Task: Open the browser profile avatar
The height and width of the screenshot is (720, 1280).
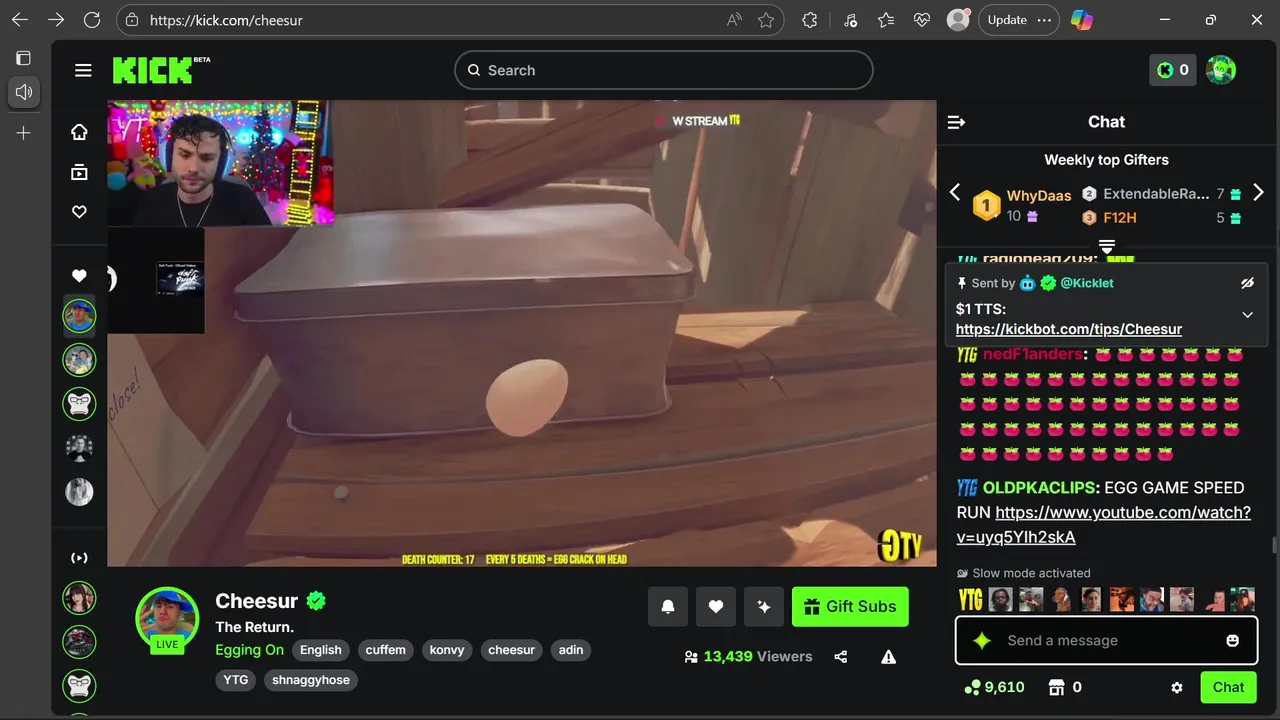Action: [958, 20]
